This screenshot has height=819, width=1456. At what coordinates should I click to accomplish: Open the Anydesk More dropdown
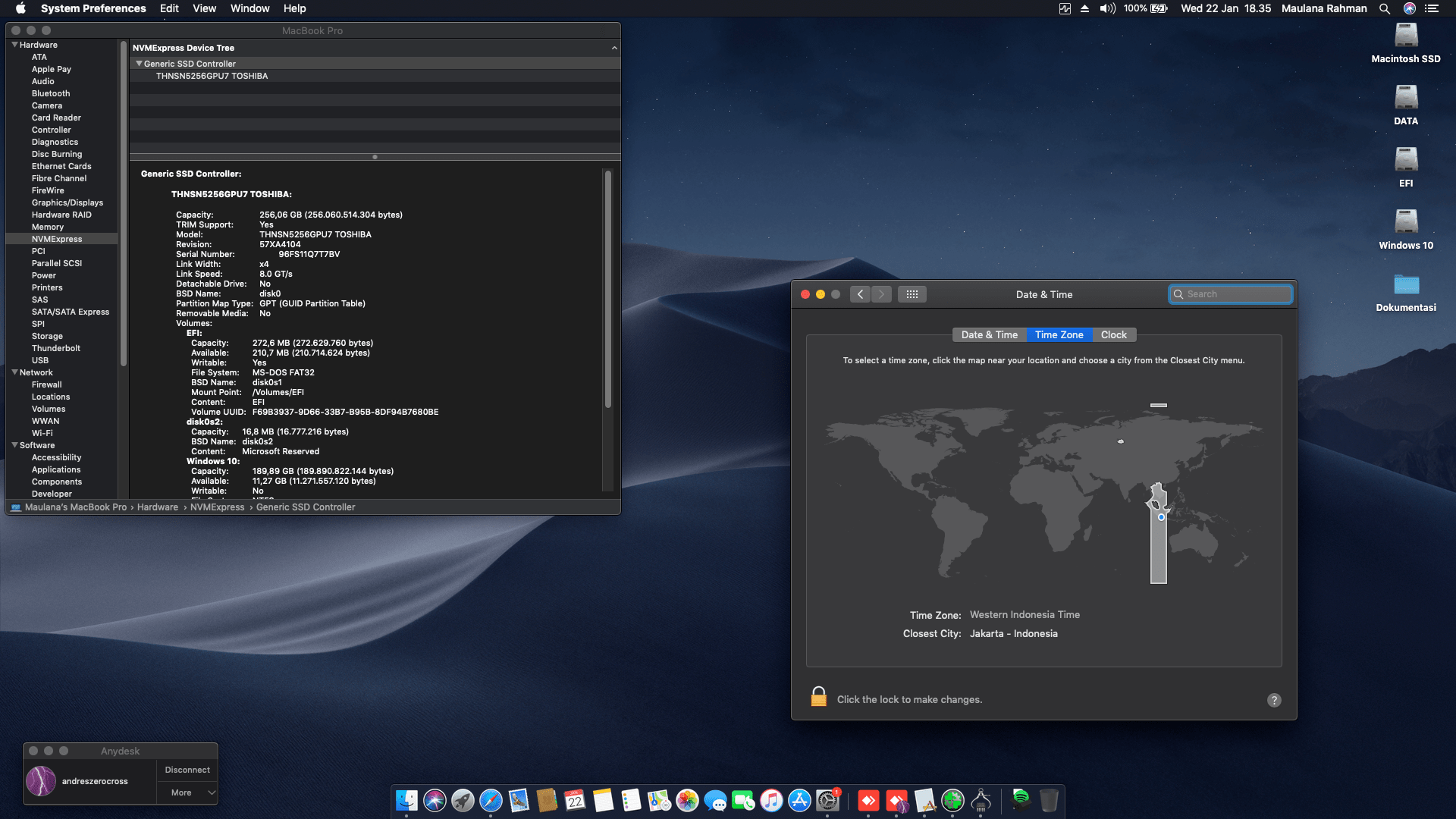tap(187, 792)
